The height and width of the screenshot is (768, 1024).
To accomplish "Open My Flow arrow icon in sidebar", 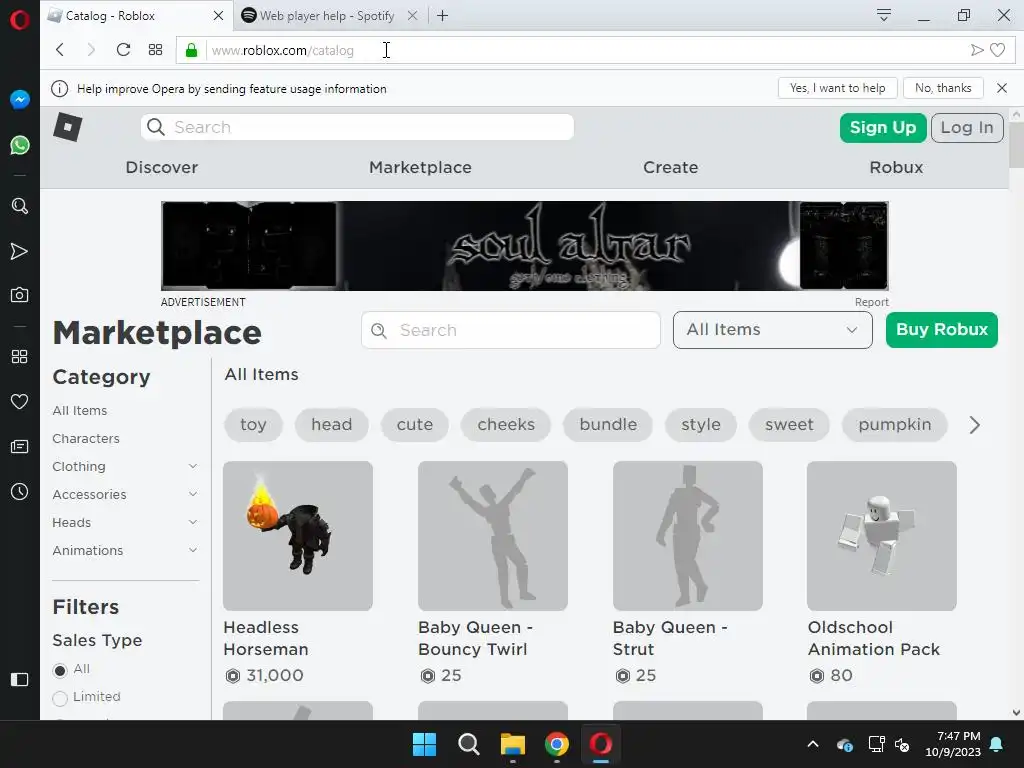I will [20, 251].
